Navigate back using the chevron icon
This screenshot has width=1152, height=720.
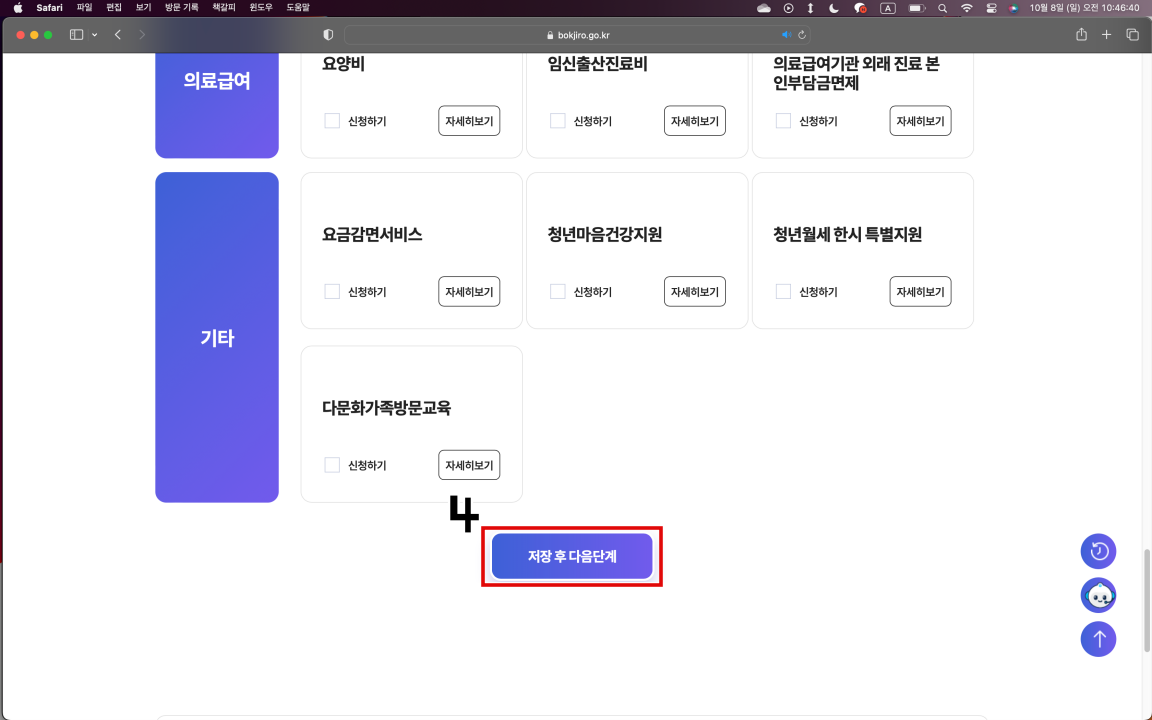pyautogui.click(x=117, y=33)
